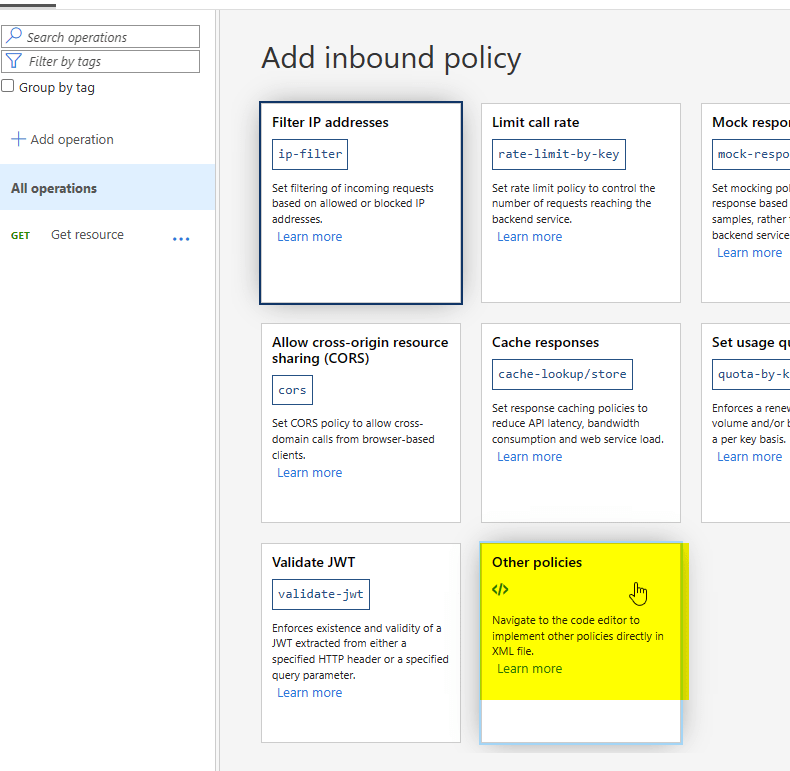The image size is (790, 771).
Task: Select All operations in the sidebar
Action: pos(54,188)
